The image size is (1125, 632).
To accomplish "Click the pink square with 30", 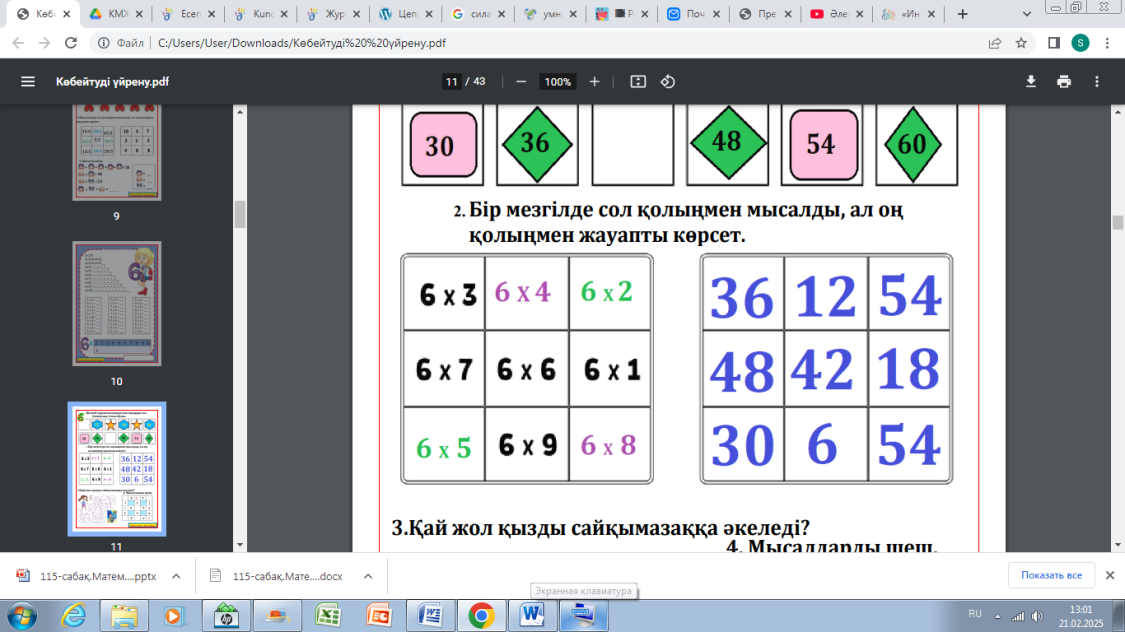I will [x=443, y=145].
